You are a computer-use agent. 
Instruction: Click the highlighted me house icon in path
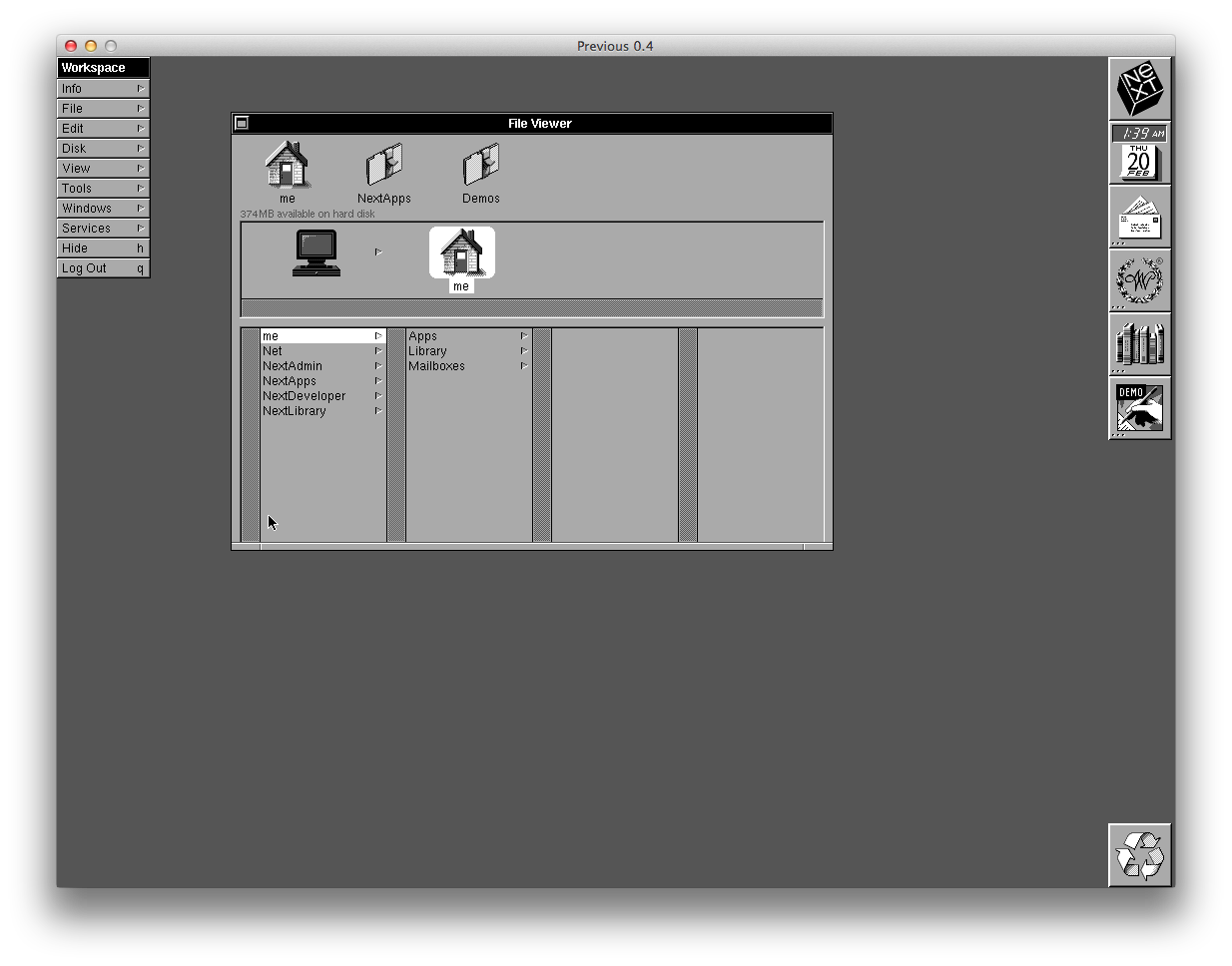[462, 252]
